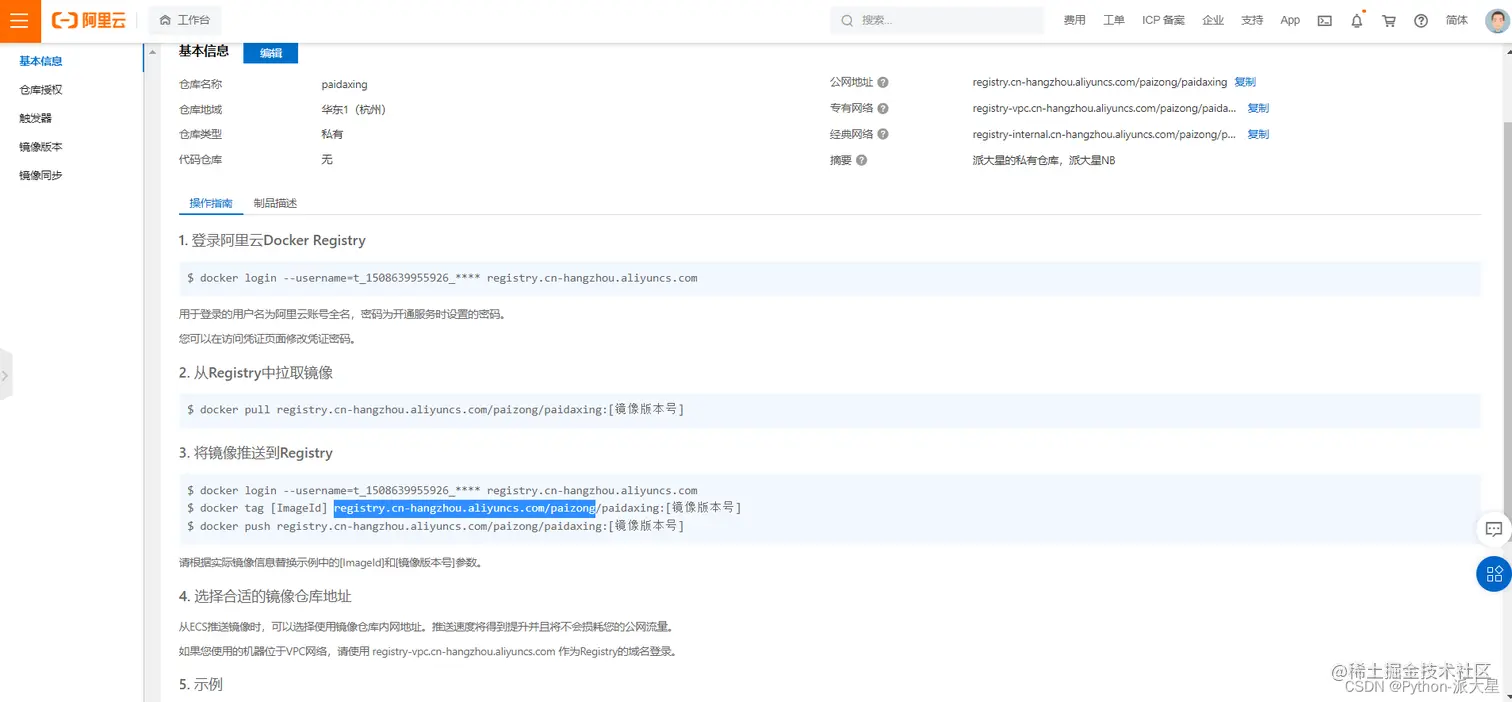Open the hamburger menu in the header
This screenshot has width=1512, height=702.
point(20,20)
